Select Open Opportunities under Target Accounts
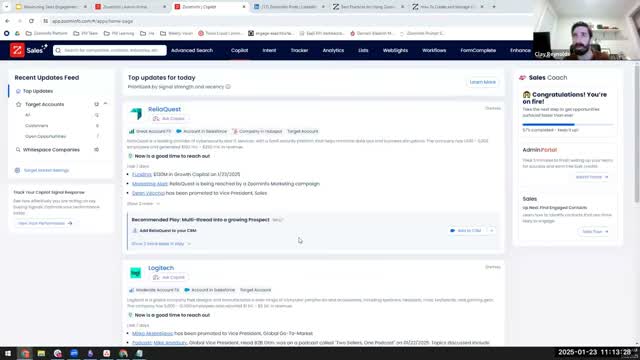Viewport: 640px width, 360px height. coord(45,136)
